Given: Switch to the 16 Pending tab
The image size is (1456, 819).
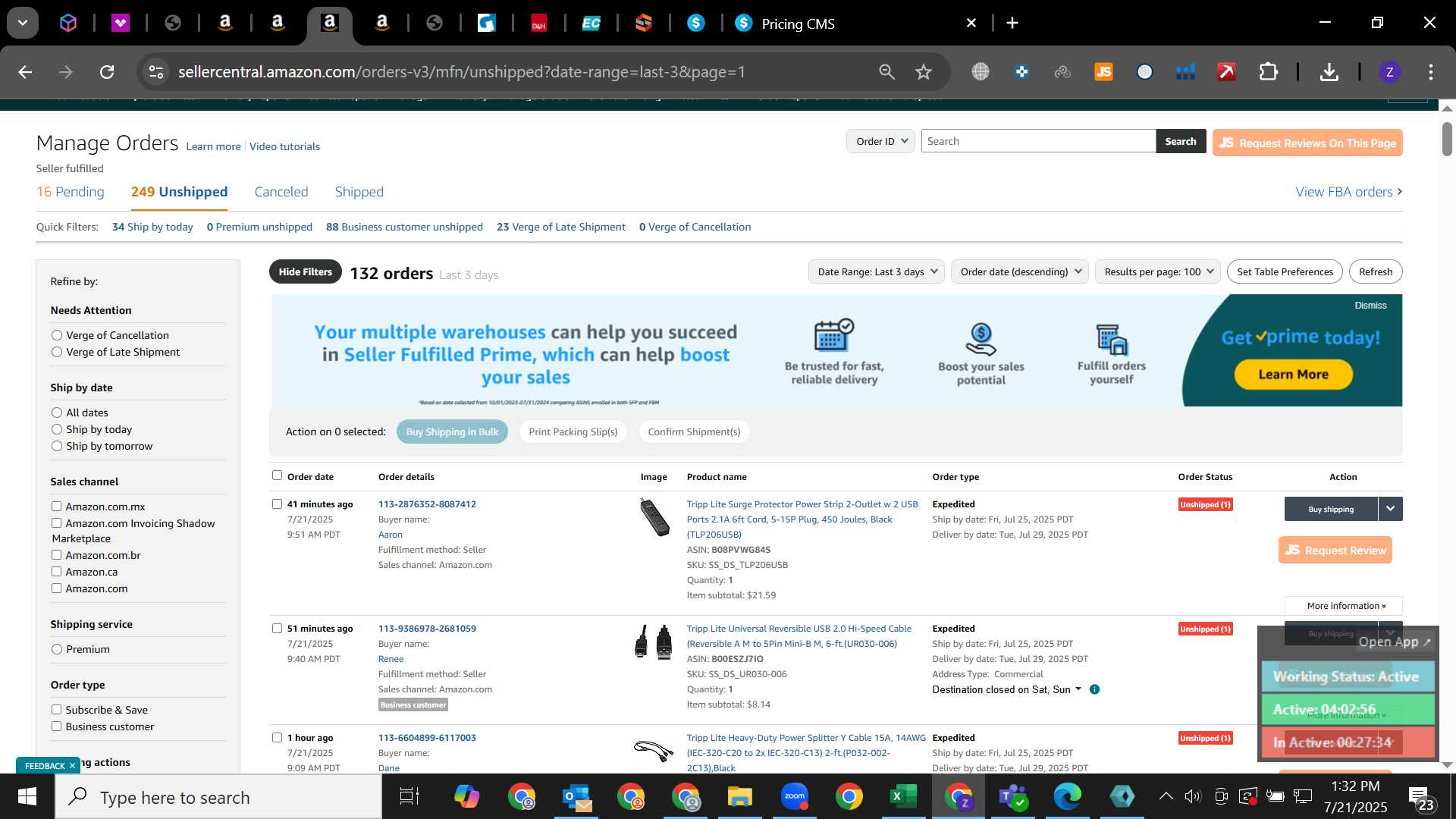Looking at the screenshot, I should click(71, 192).
